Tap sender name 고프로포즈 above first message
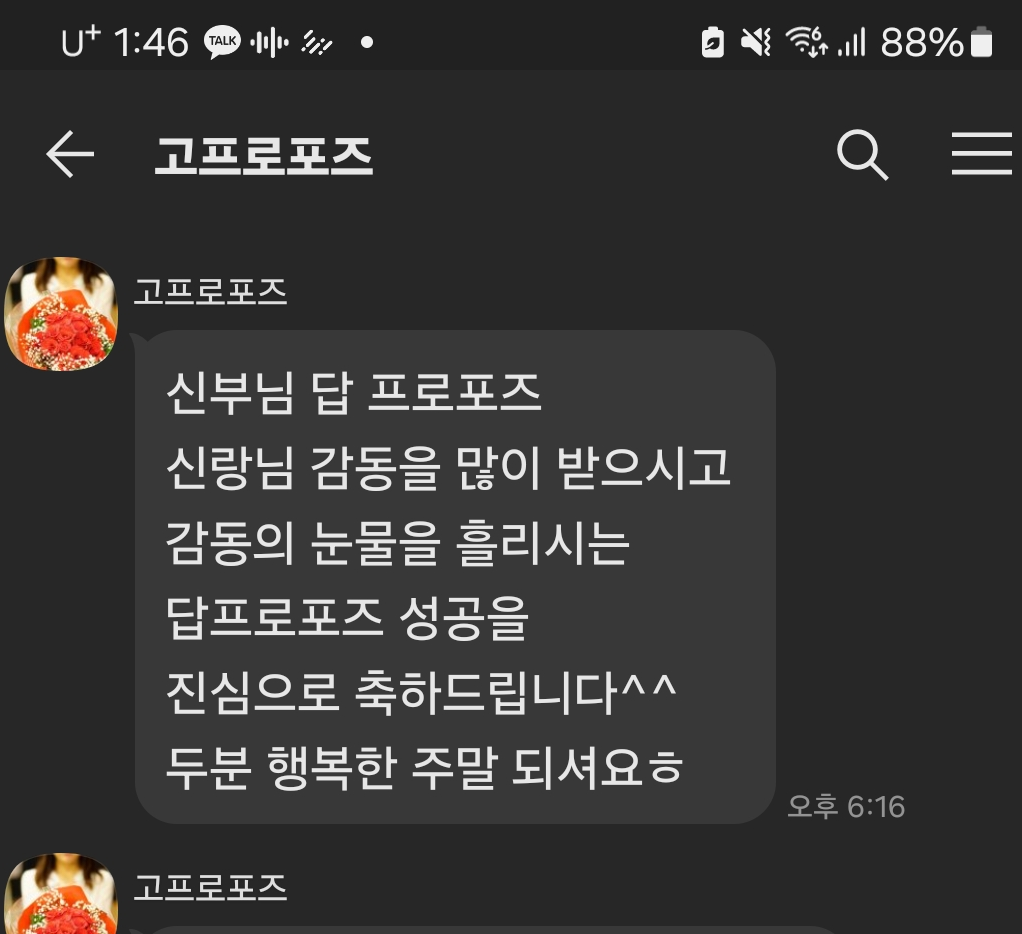 (210, 291)
